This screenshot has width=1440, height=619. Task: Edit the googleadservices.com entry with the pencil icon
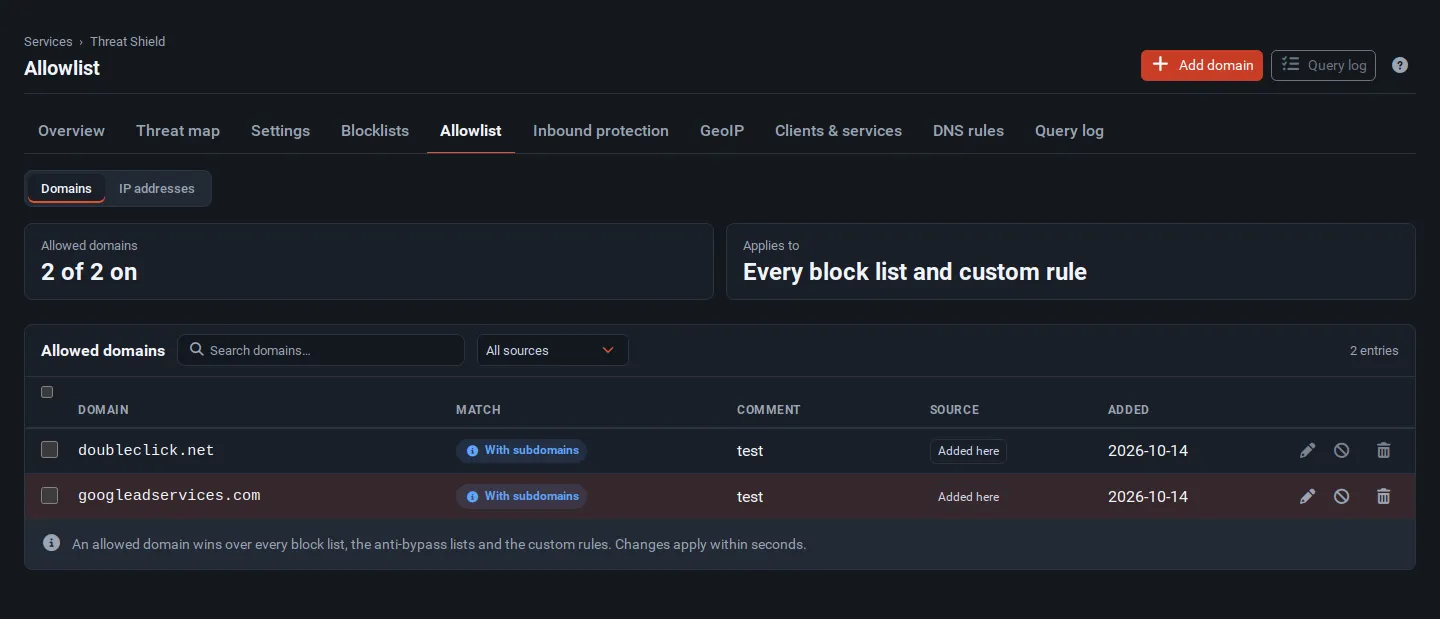(1307, 496)
